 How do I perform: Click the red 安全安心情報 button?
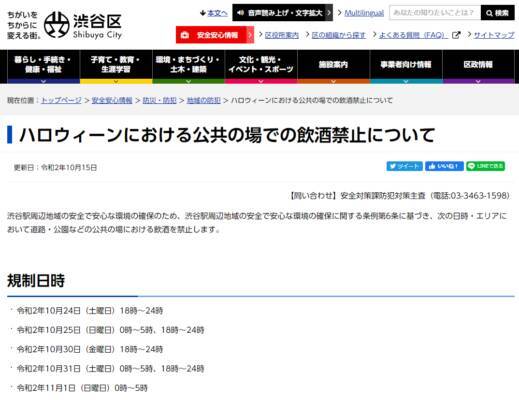pos(215,35)
